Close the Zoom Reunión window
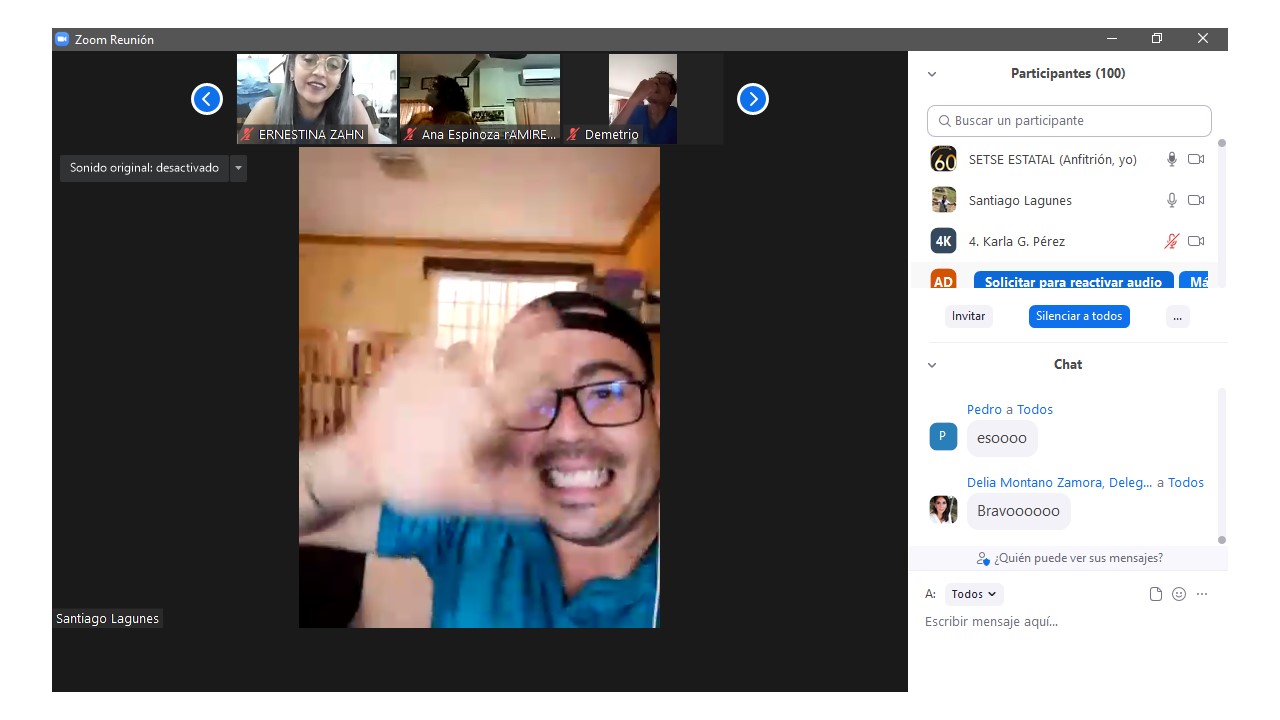Viewport: 1280px width, 720px height. click(x=1203, y=39)
